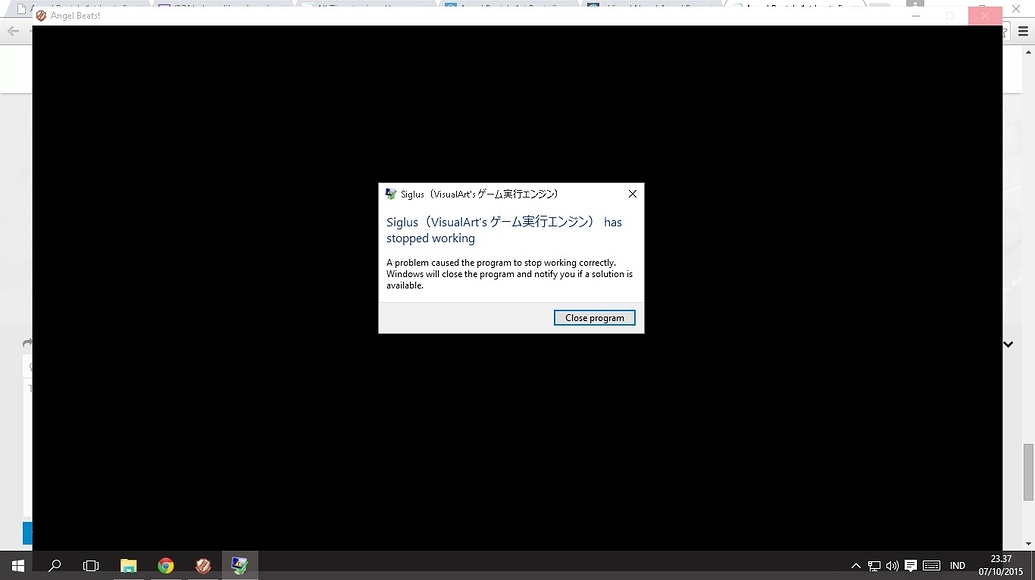Screen dimensions: 1035x580
Task: Open File Explorer from the taskbar
Action: pyautogui.click(x=128, y=565)
